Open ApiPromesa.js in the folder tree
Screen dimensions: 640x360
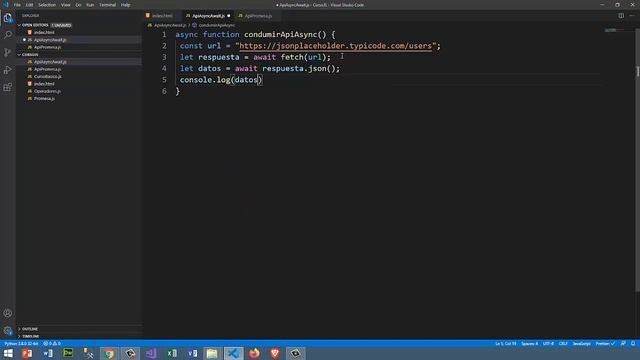[47, 69]
